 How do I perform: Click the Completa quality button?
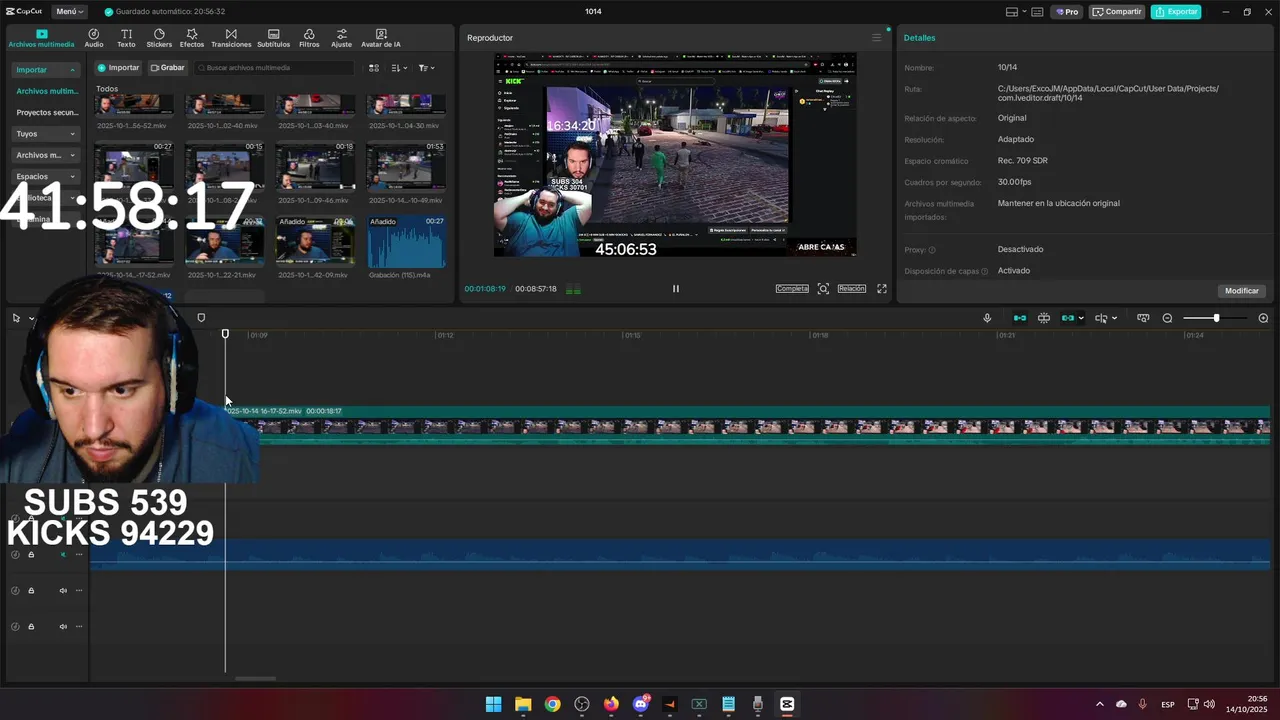point(792,289)
